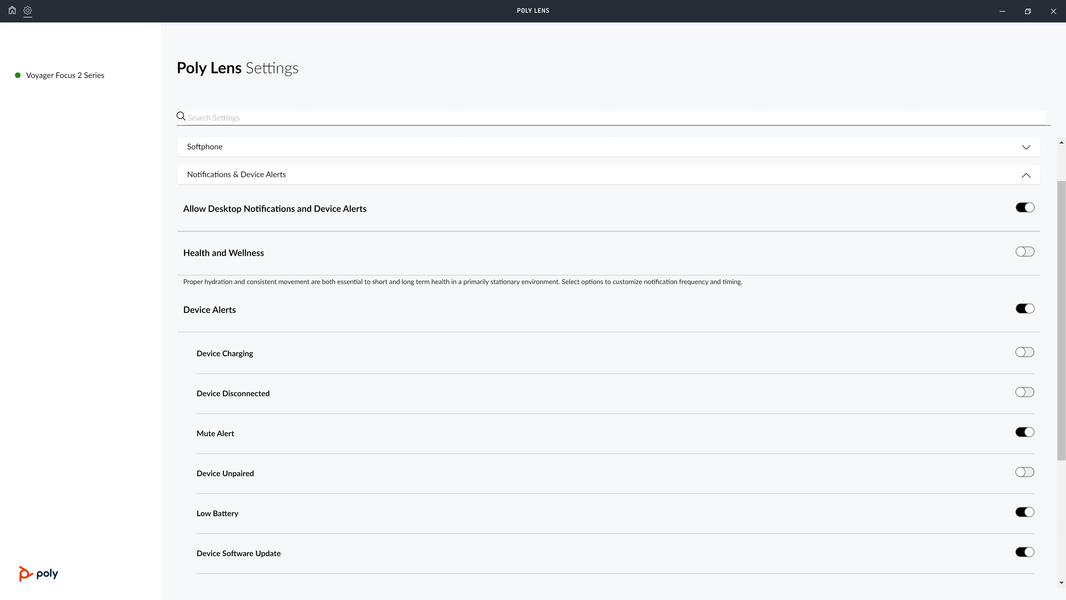1066x600 pixels.
Task: Click the search magnifier icon
Action: coord(181,116)
